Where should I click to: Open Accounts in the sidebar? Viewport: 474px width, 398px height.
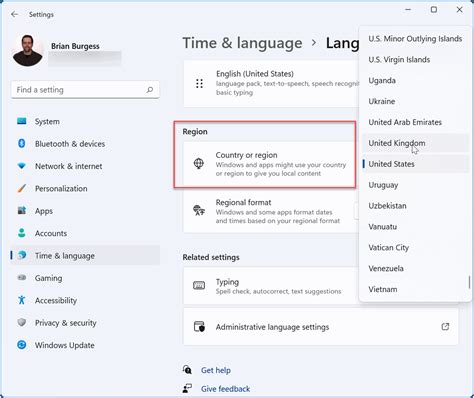[85, 233]
